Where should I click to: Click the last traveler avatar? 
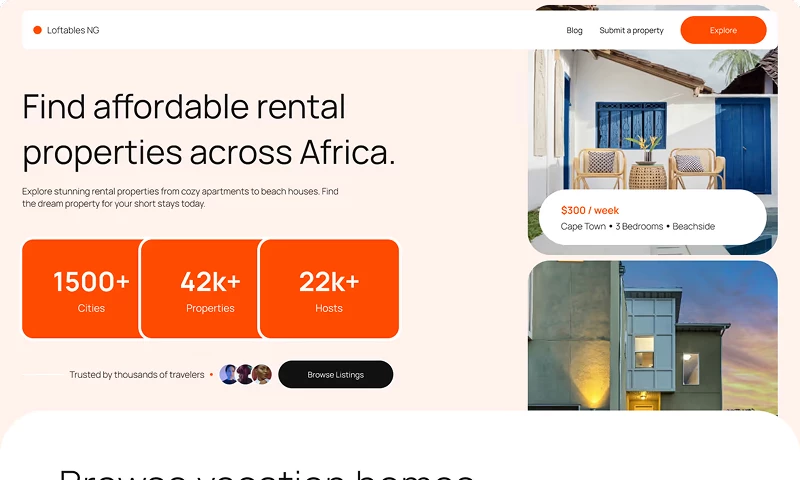pyautogui.click(x=262, y=375)
